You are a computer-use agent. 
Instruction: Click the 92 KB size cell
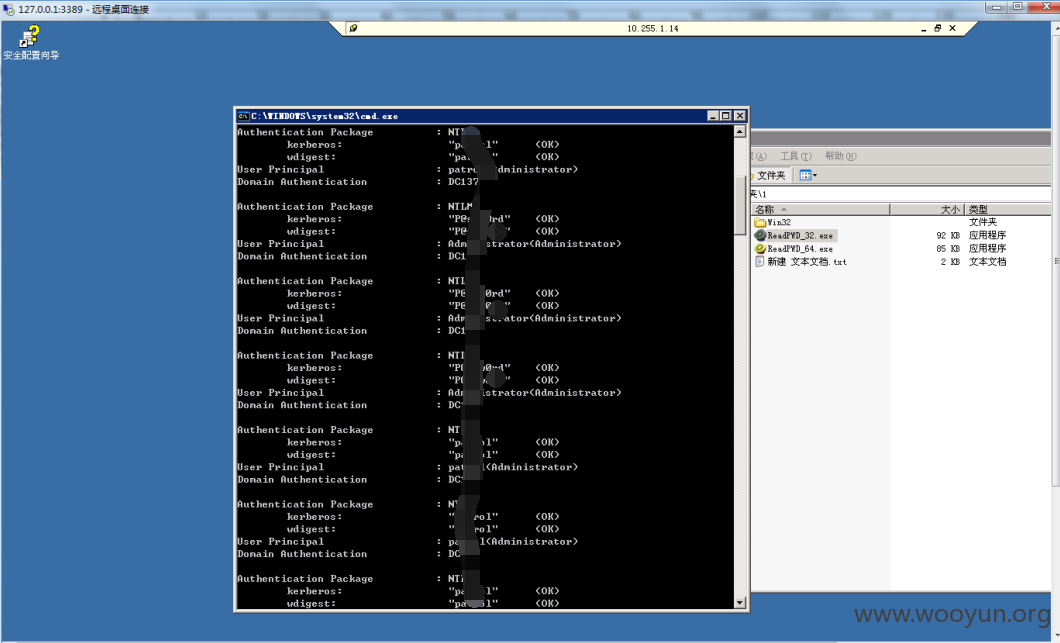(x=948, y=235)
